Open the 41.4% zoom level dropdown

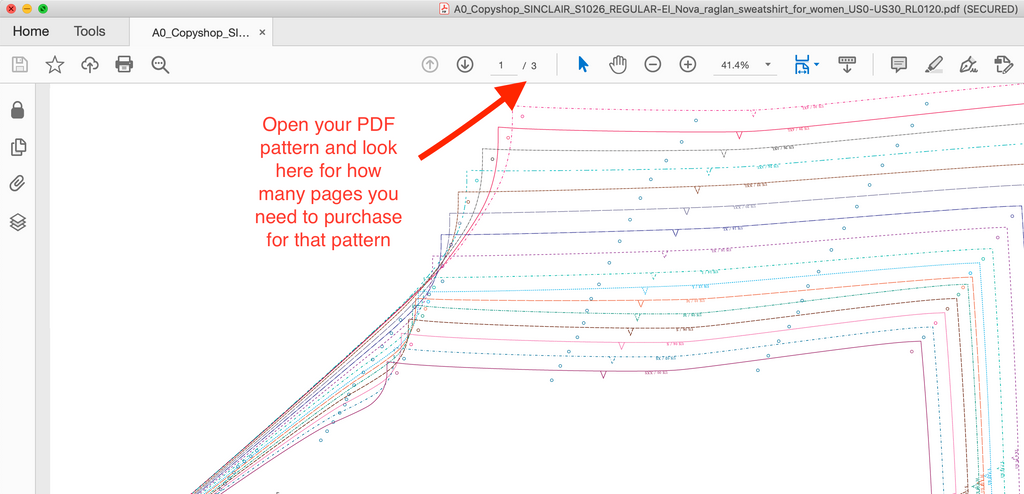(745, 65)
